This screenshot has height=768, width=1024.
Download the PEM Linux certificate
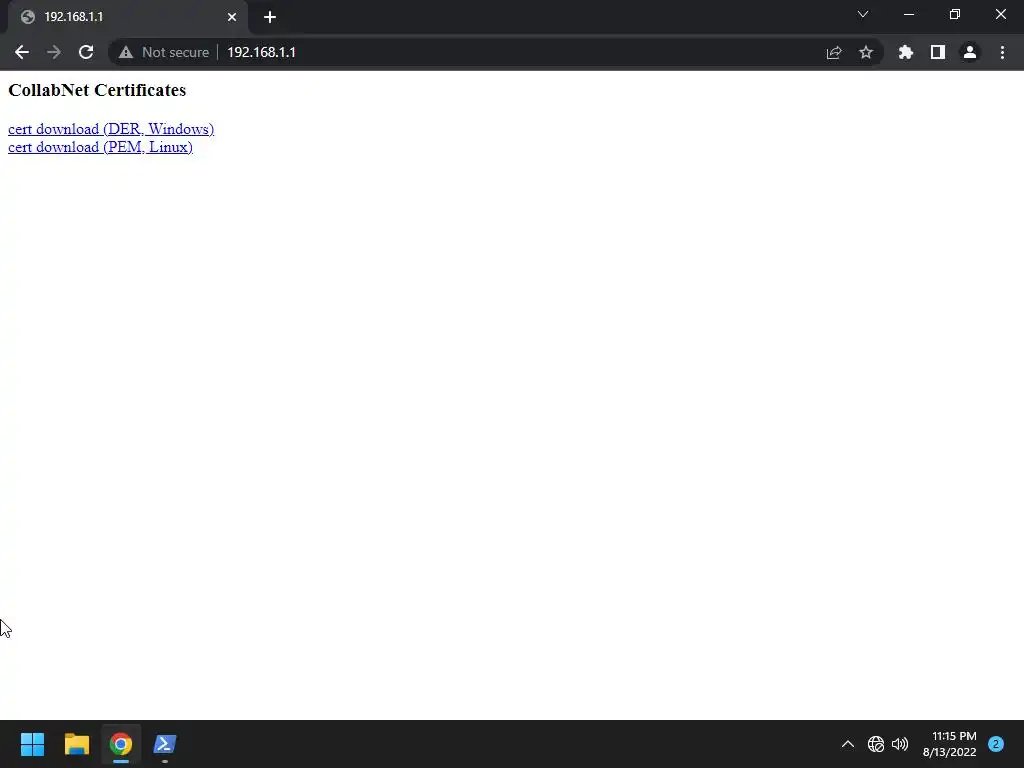click(101, 147)
